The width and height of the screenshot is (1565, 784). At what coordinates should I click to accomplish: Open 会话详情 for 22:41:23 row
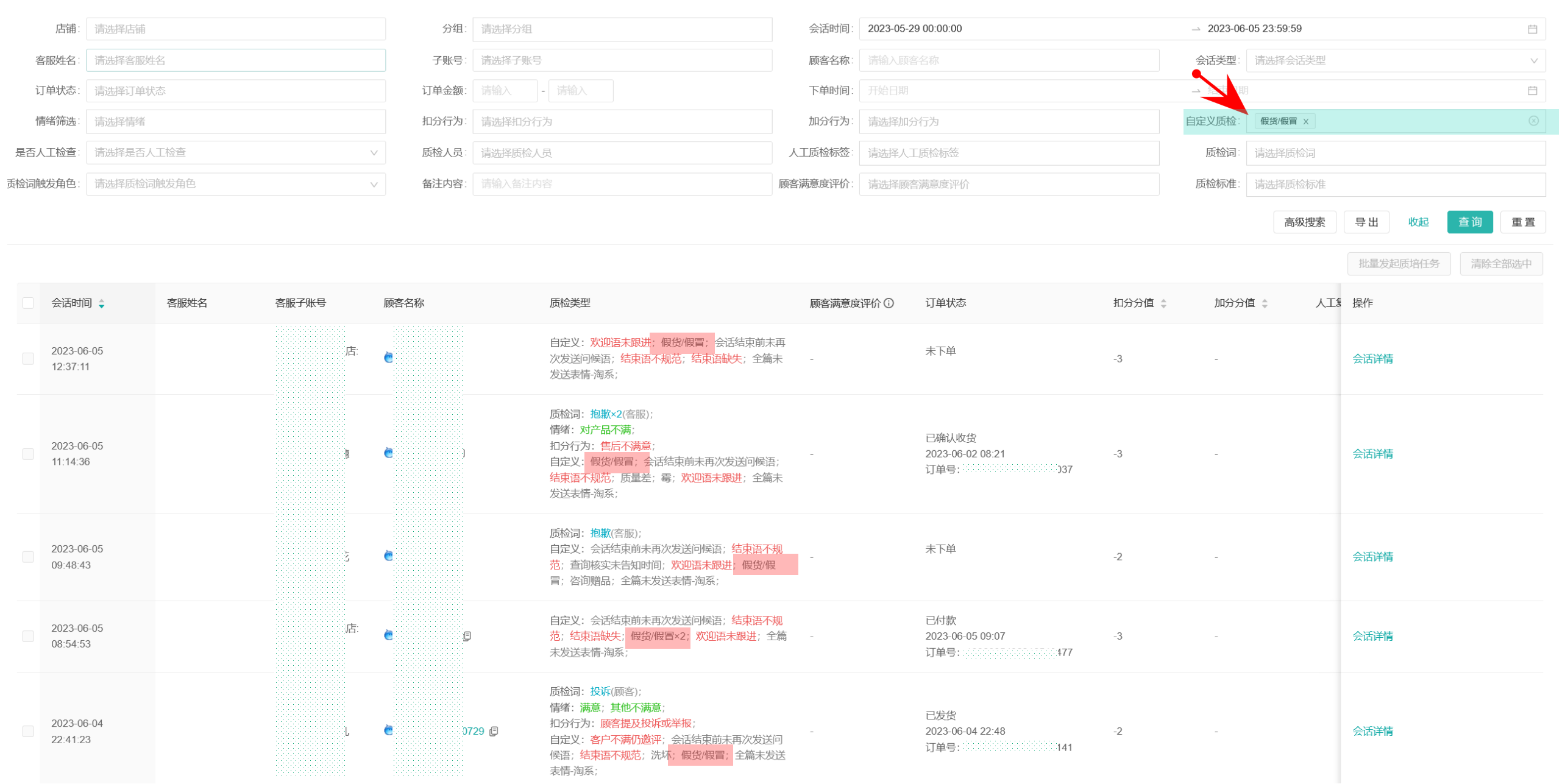point(1372,732)
